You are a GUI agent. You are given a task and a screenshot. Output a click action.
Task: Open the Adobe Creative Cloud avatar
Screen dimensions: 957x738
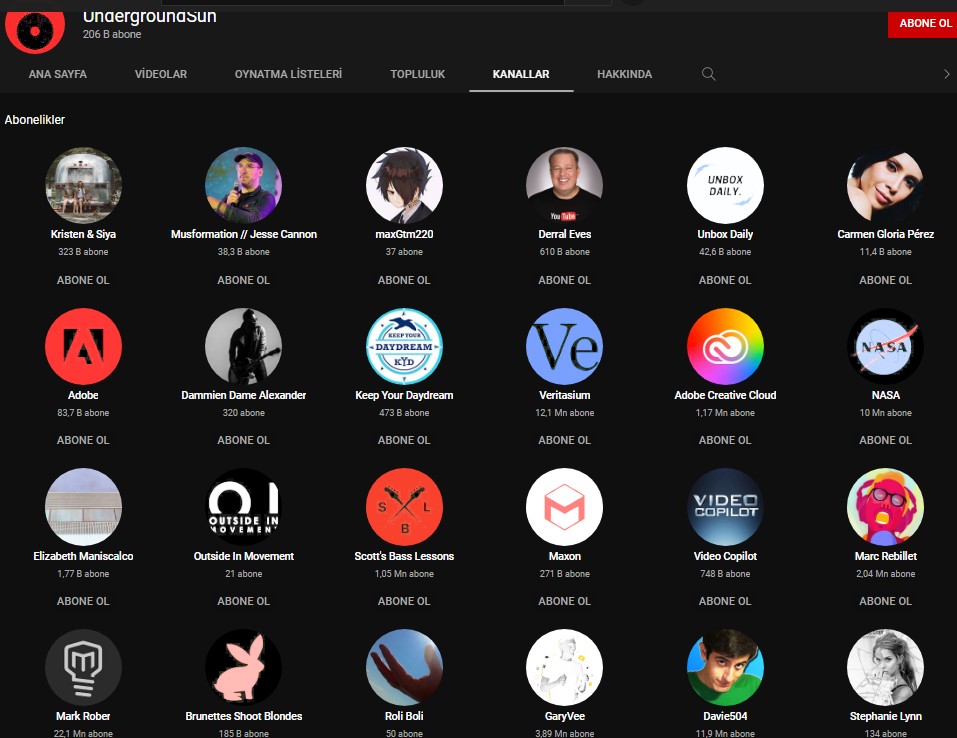(x=725, y=346)
